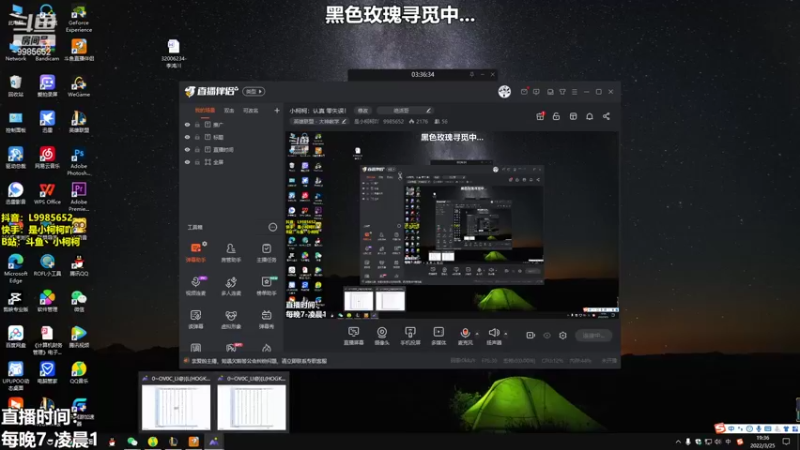800x450 pixels.
Task: Open the 弹幕秀 tool
Action: click(x=266, y=319)
